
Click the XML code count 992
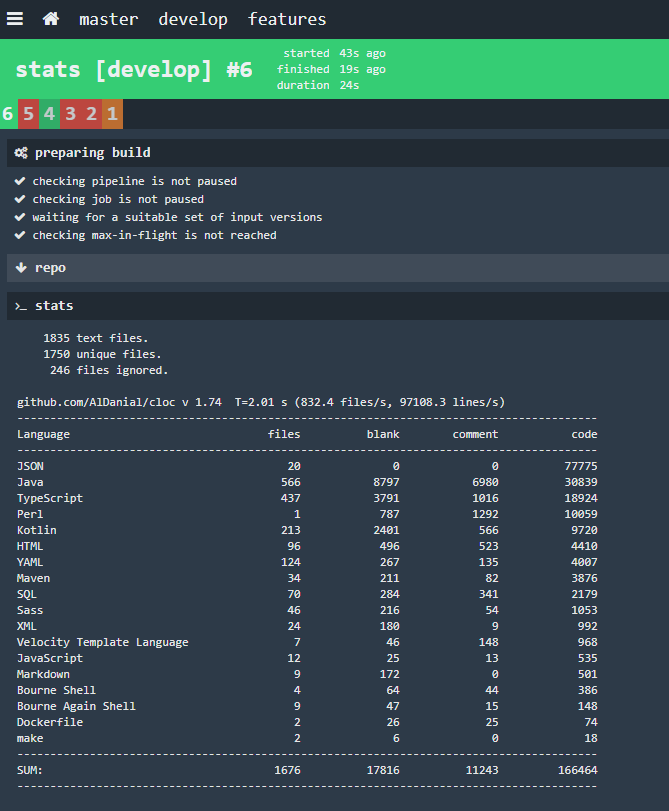click(587, 627)
